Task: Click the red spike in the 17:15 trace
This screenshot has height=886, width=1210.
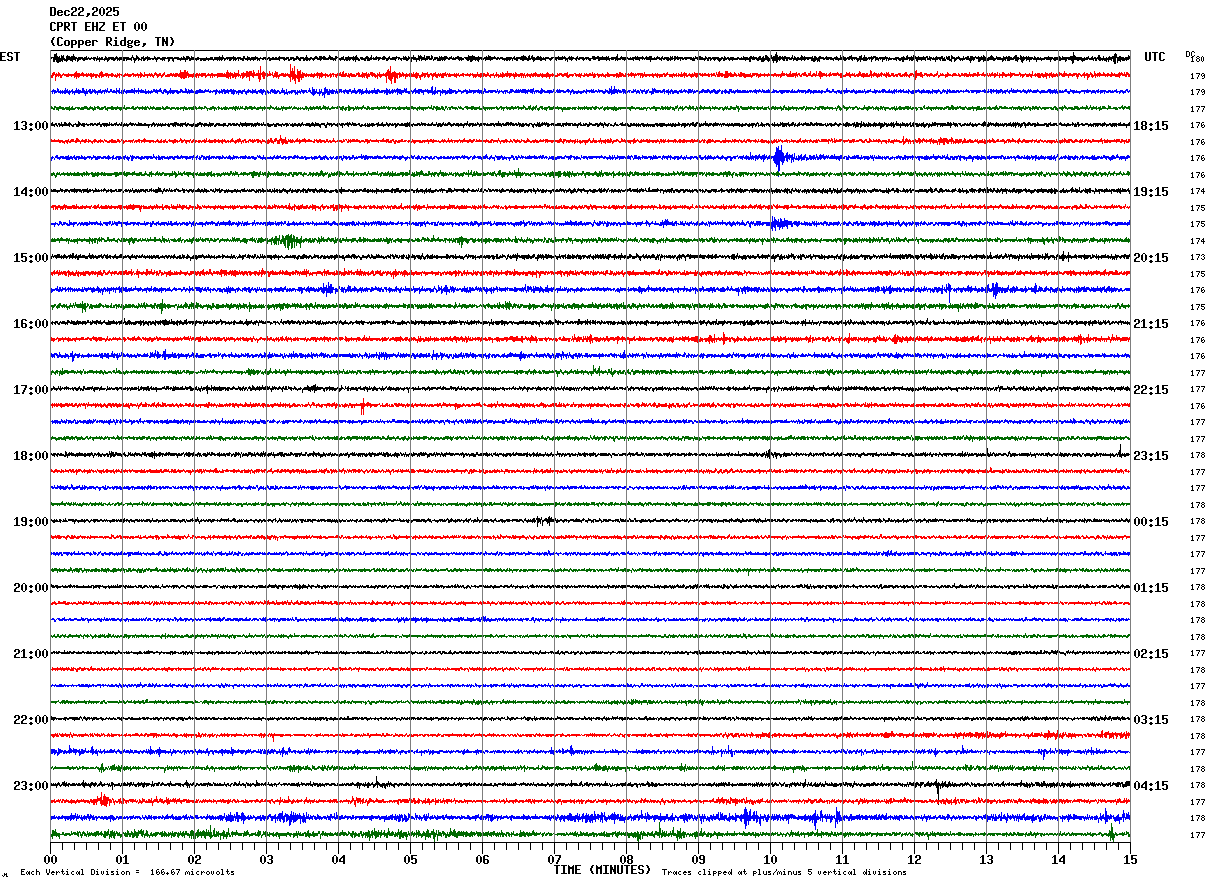Action: (362, 407)
